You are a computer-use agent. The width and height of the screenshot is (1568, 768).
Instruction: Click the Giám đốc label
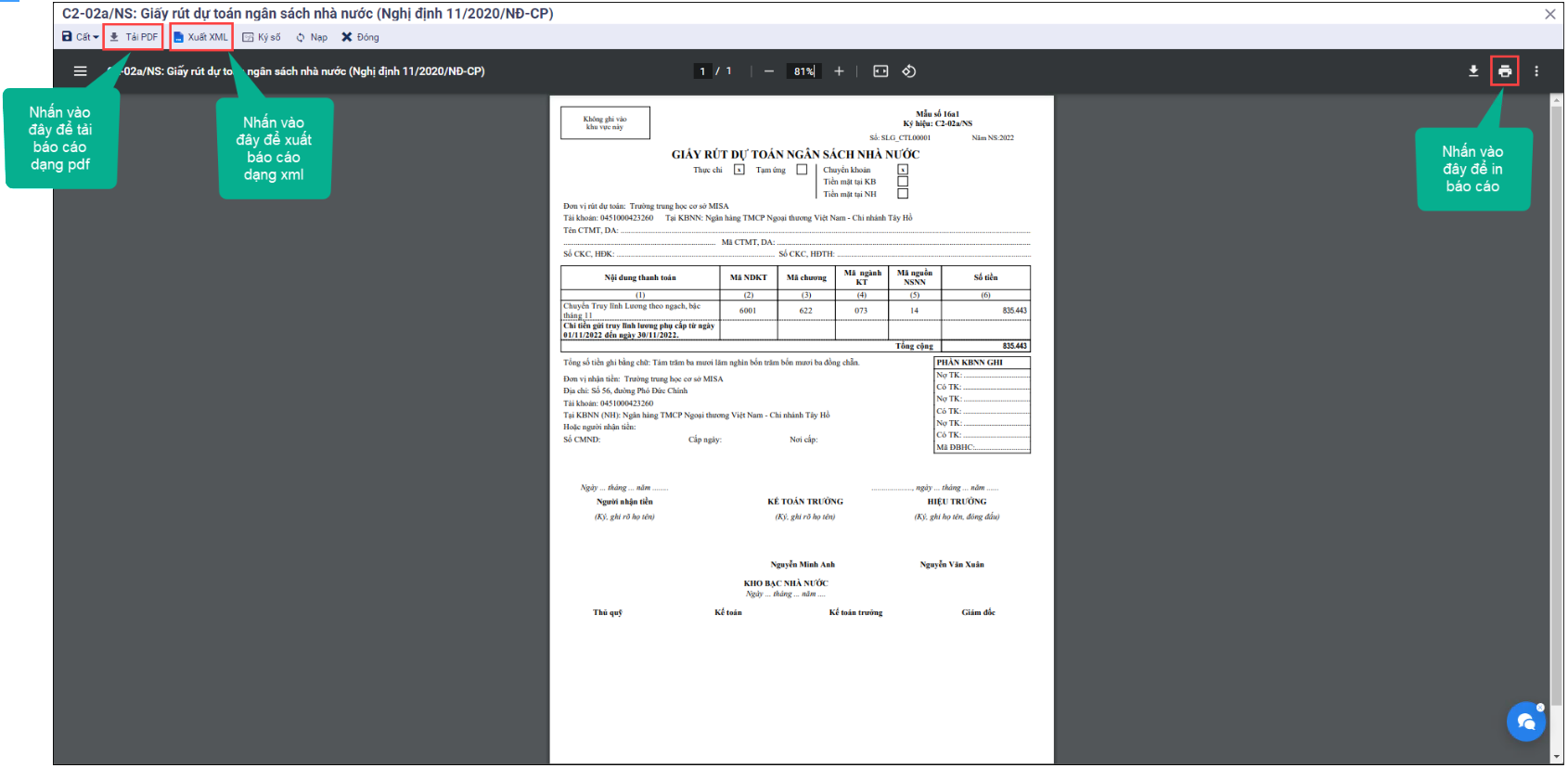pyautogui.click(x=978, y=612)
